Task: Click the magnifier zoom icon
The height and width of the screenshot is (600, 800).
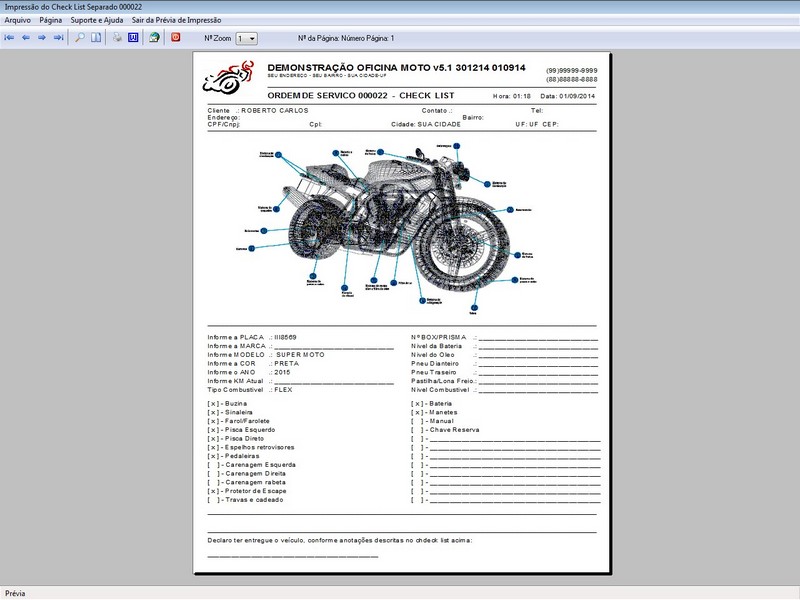Action: pos(80,38)
